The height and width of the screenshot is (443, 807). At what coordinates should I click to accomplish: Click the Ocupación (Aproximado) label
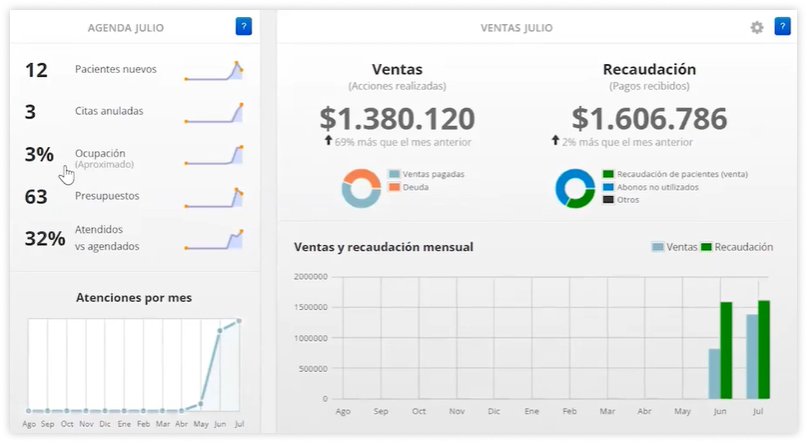tap(104, 158)
